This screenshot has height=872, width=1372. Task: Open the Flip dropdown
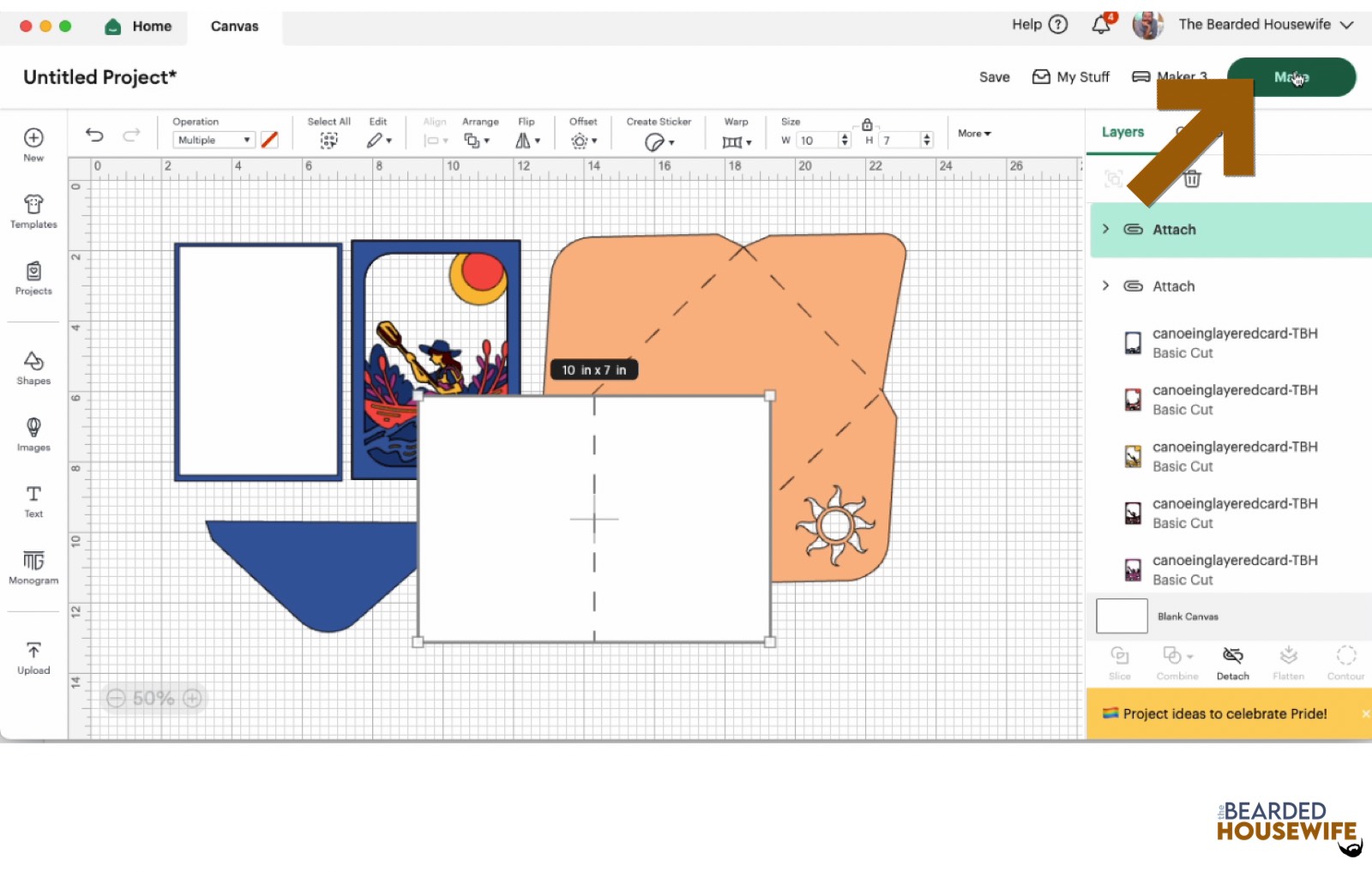[527, 141]
